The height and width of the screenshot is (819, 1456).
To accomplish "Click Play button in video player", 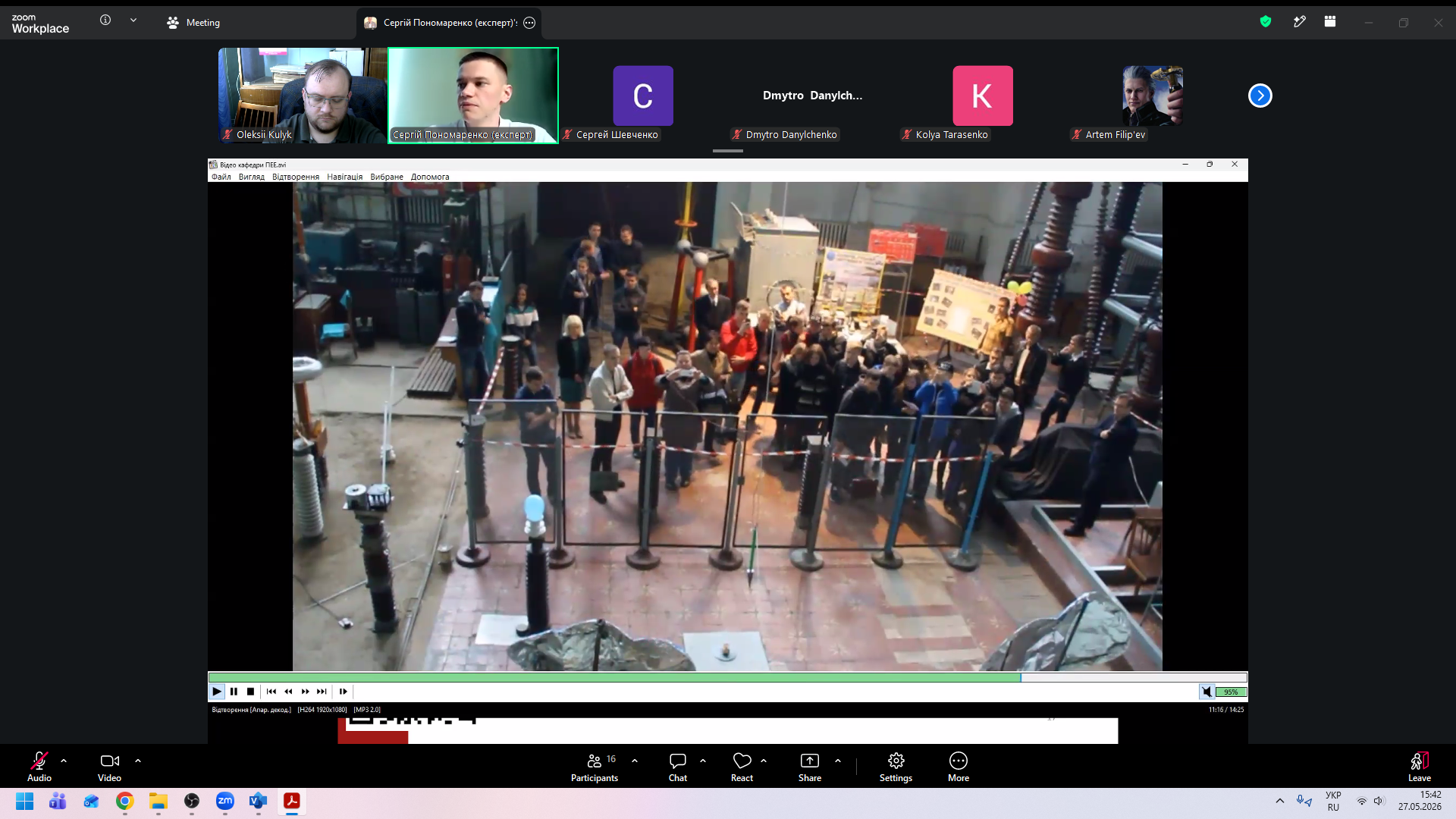I will pos(217,692).
